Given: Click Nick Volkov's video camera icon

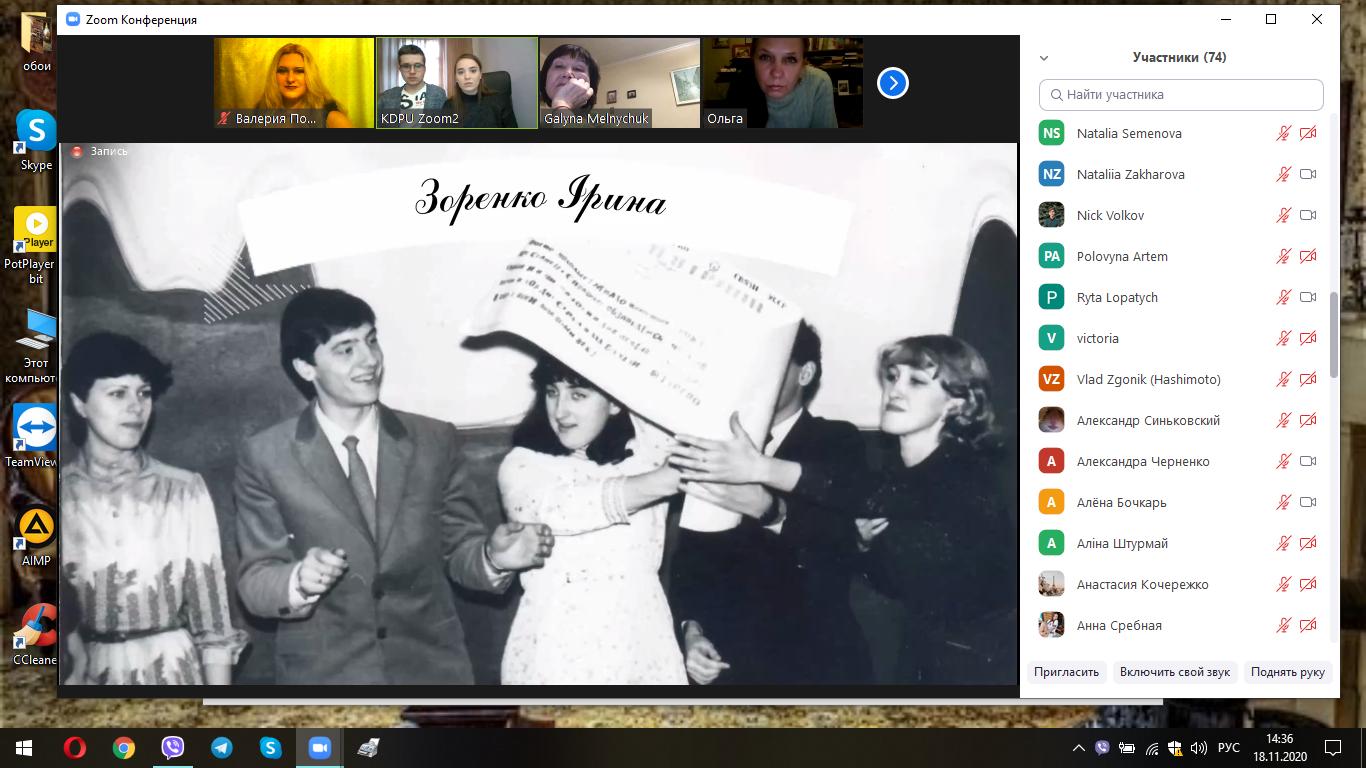Looking at the screenshot, I should pos(1307,215).
